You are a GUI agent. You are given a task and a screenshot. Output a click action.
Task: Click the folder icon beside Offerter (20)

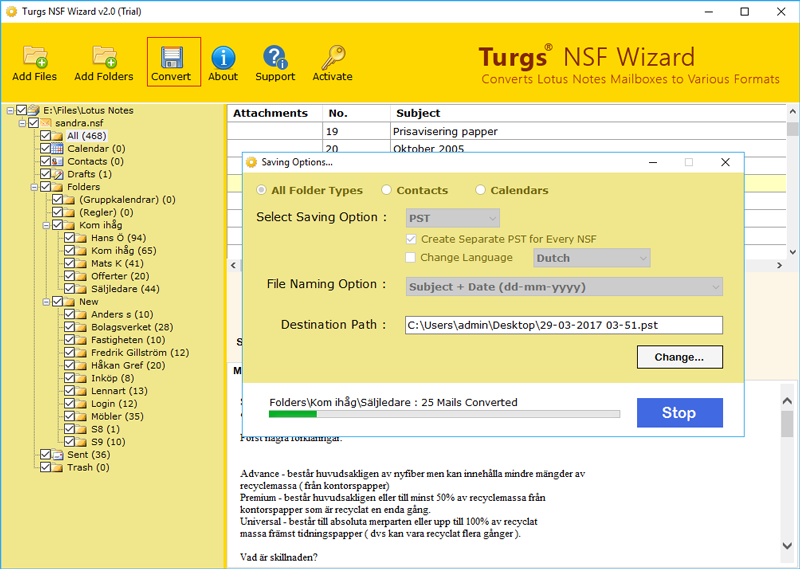tap(82, 276)
